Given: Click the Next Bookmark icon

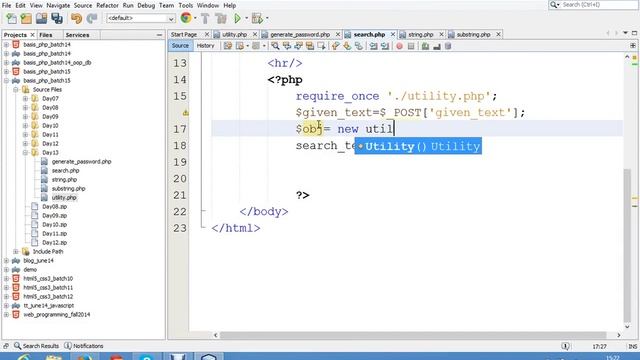Looking at the screenshot, I should [x=347, y=46].
